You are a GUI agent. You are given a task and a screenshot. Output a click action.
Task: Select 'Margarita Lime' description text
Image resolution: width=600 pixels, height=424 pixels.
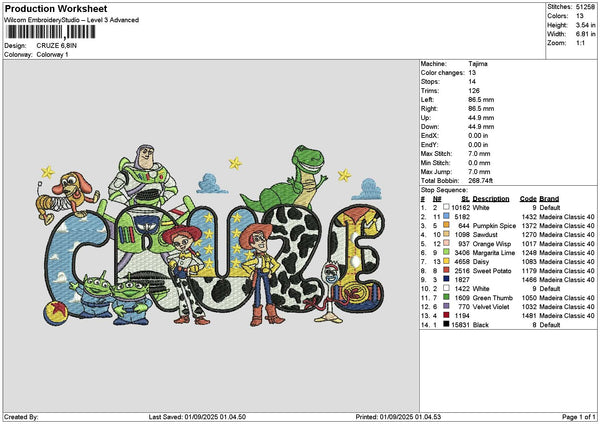[x=494, y=253]
